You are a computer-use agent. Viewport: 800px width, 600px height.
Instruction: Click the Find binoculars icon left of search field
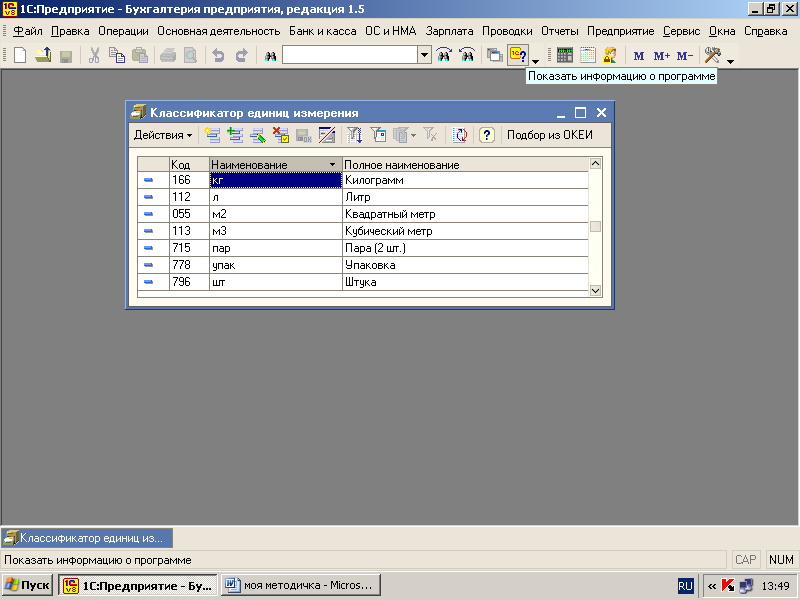pyautogui.click(x=270, y=56)
